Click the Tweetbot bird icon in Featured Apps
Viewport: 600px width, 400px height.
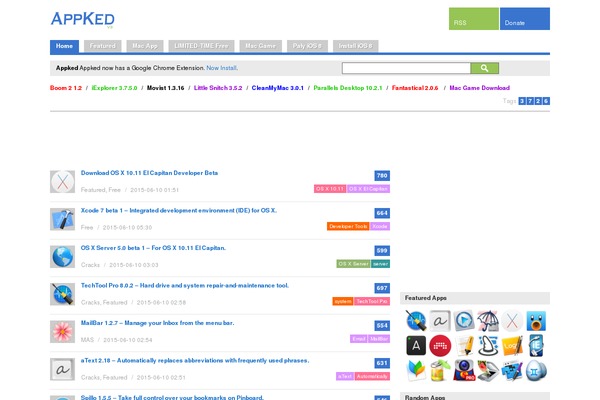point(536,320)
